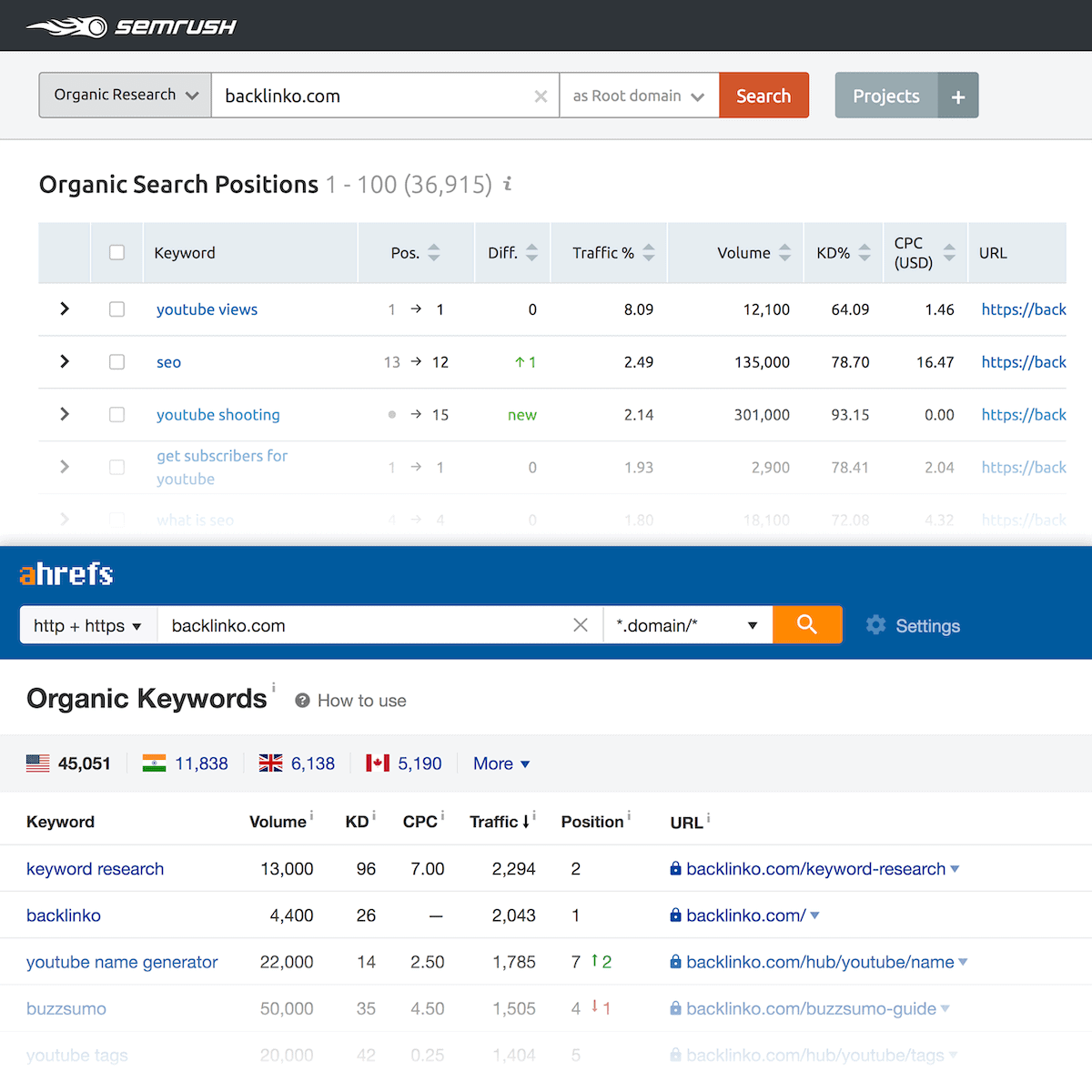Sort by Traffic % column arrows

[x=649, y=253]
